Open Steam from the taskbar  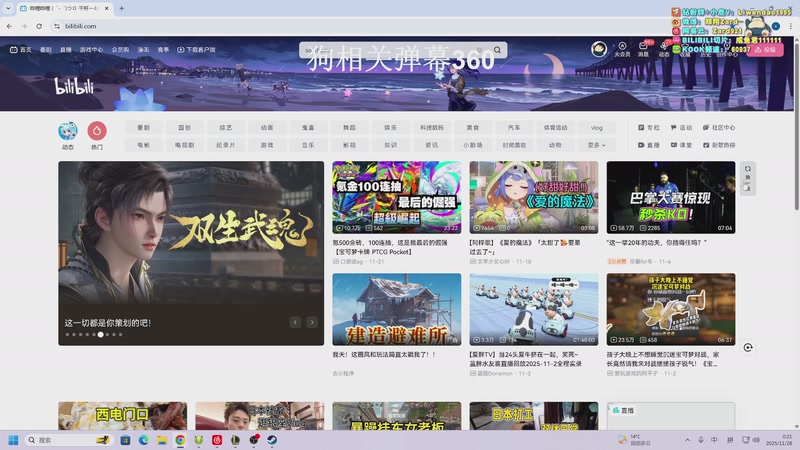click(x=272, y=440)
